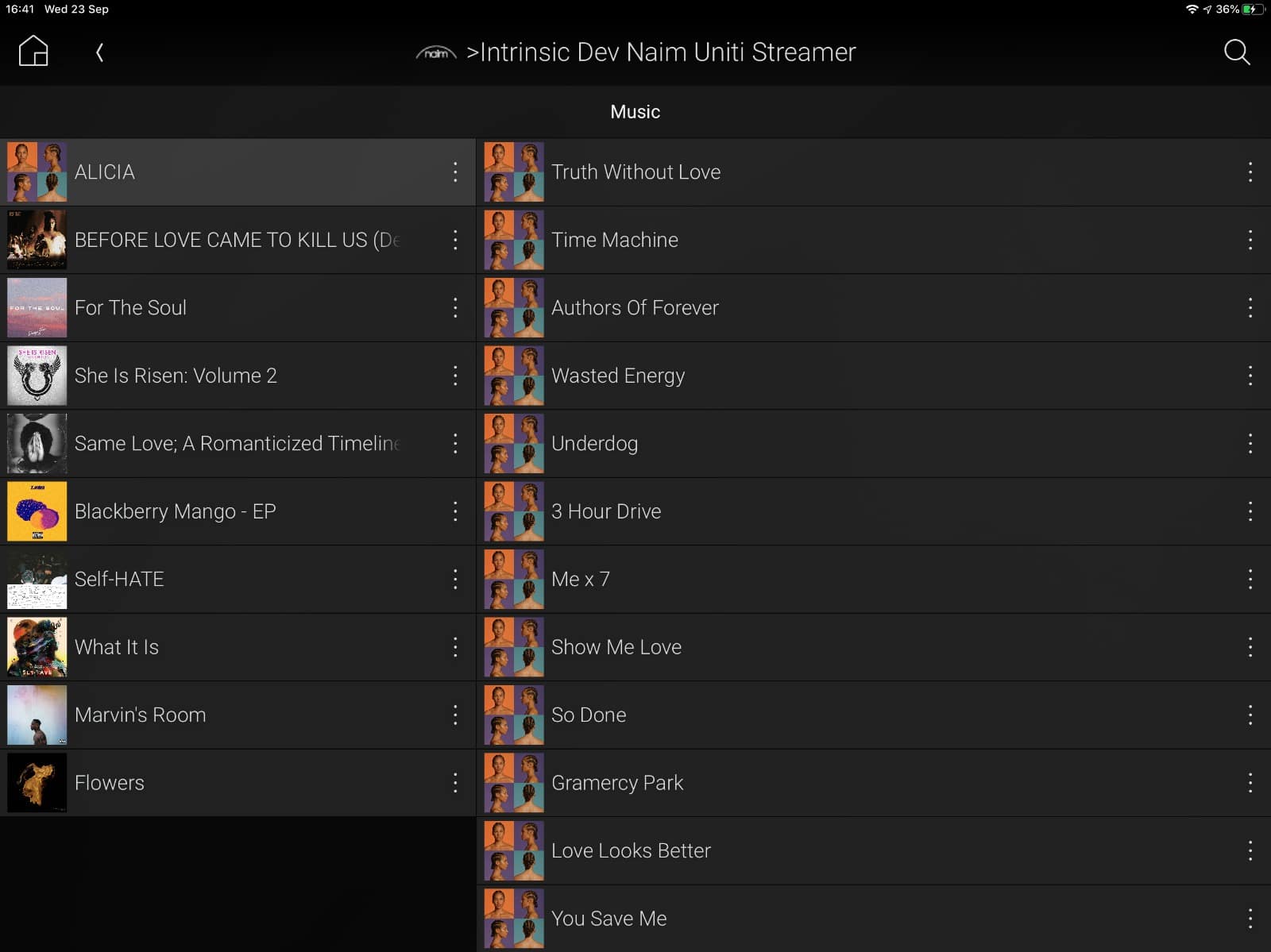The height and width of the screenshot is (952, 1271).
Task: Open three-dot menu for Flowers album
Action: pyautogui.click(x=455, y=783)
